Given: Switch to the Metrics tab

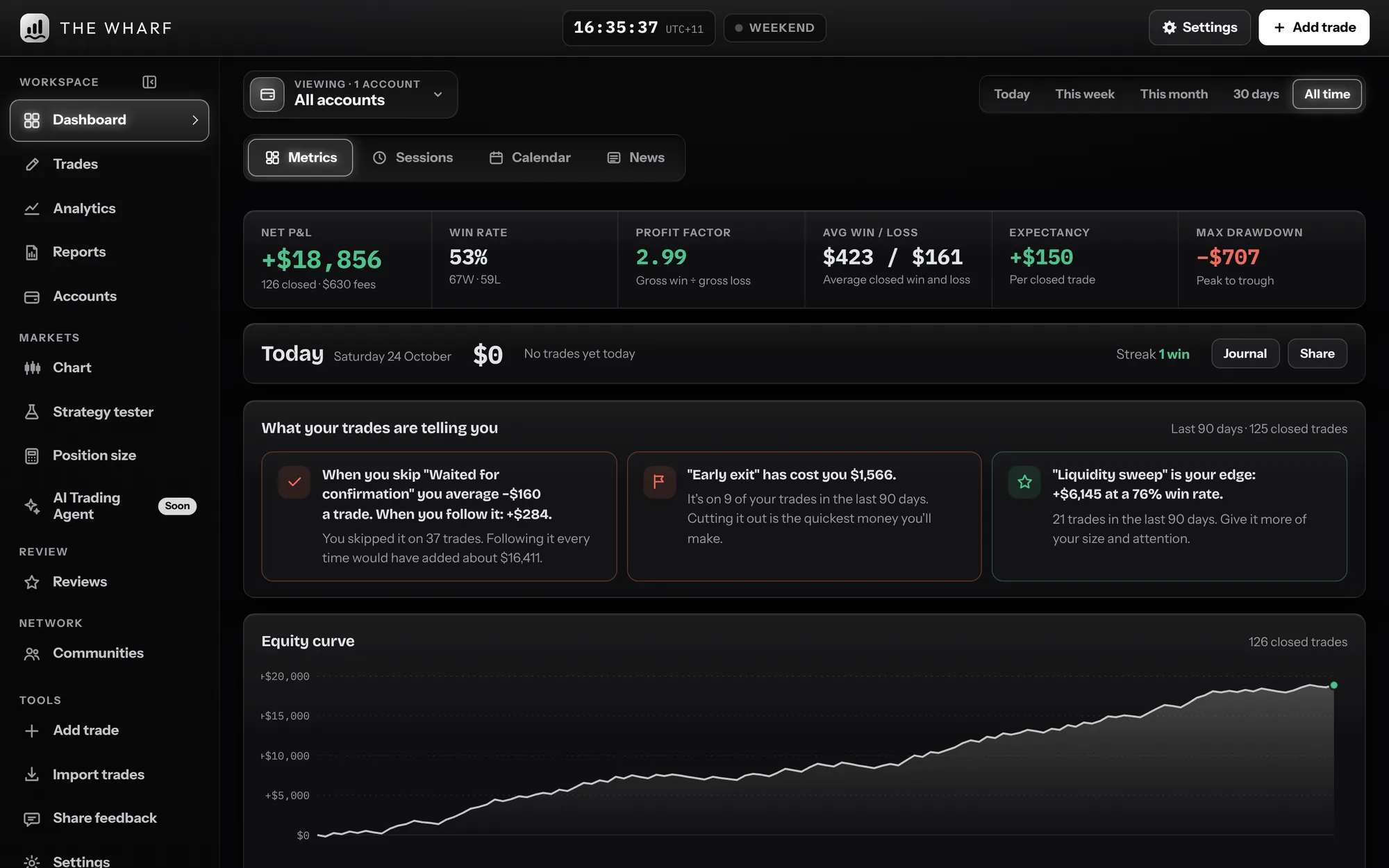Looking at the screenshot, I should (x=301, y=158).
